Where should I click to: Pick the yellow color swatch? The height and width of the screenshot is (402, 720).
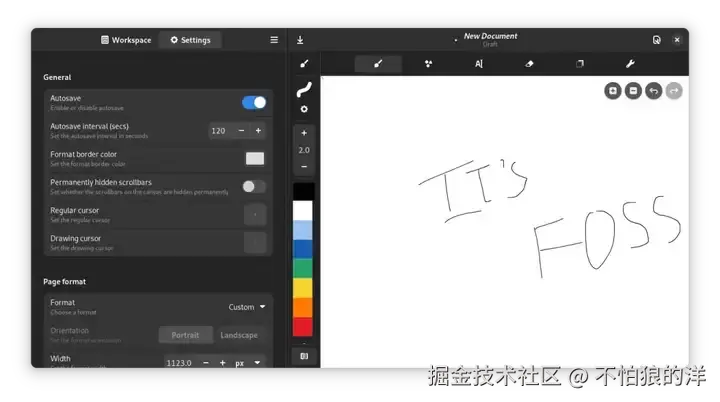click(x=303, y=288)
